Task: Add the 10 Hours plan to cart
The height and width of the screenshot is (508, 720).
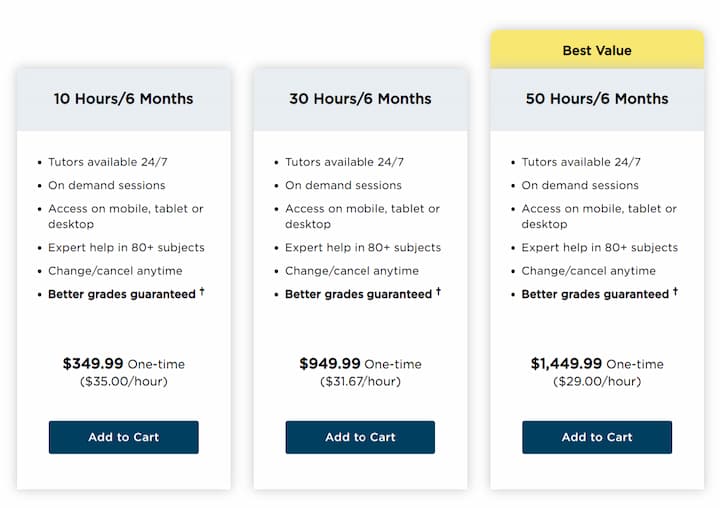Action: coord(124,437)
